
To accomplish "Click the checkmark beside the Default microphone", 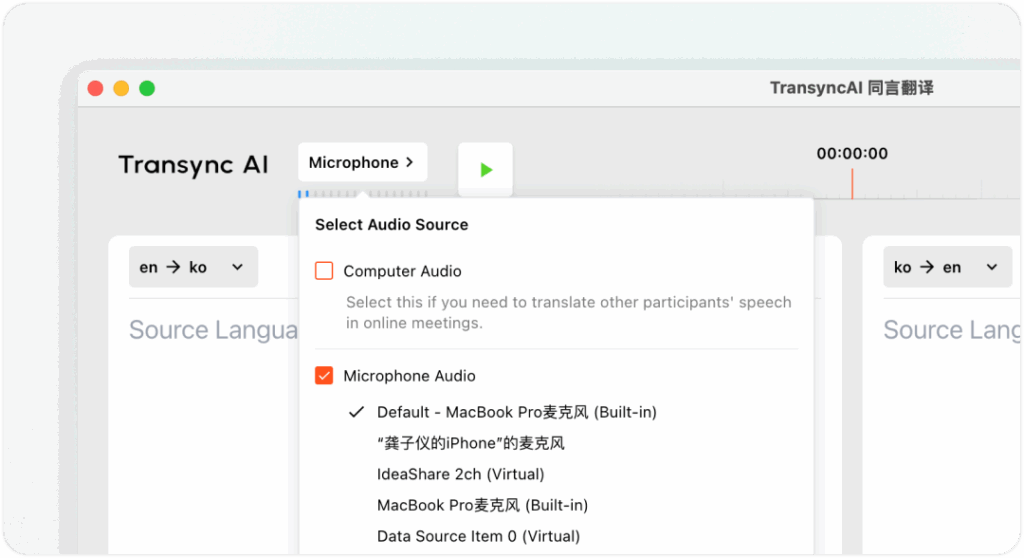I will click(355, 412).
